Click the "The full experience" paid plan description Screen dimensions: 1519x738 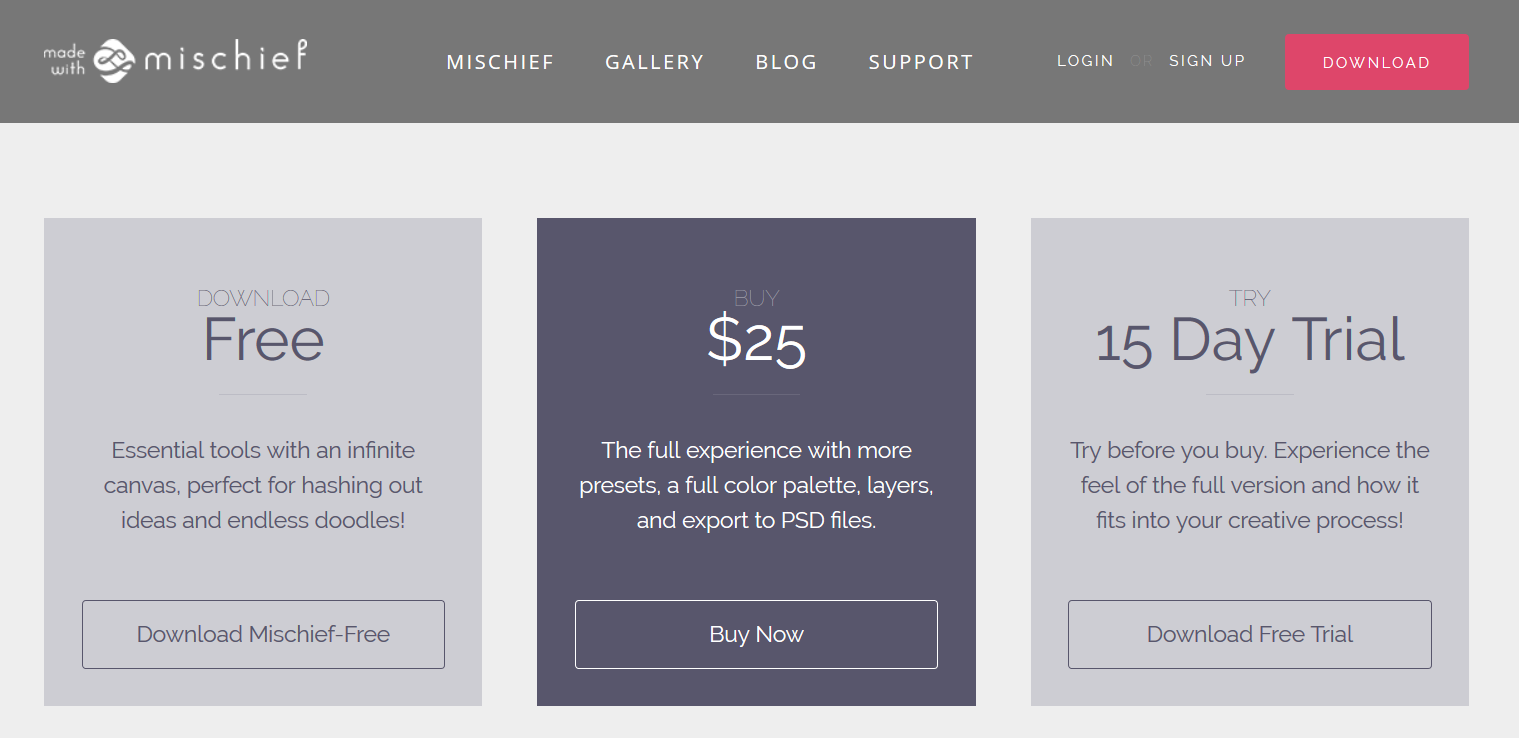click(x=756, y=485)
